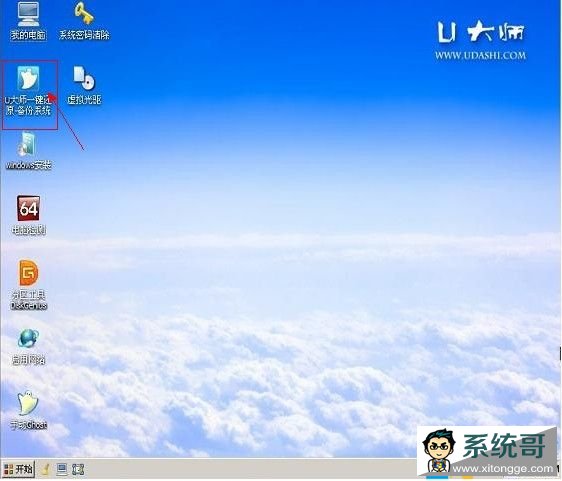Click the 系统密码清除 text label

tap(84, 35)
